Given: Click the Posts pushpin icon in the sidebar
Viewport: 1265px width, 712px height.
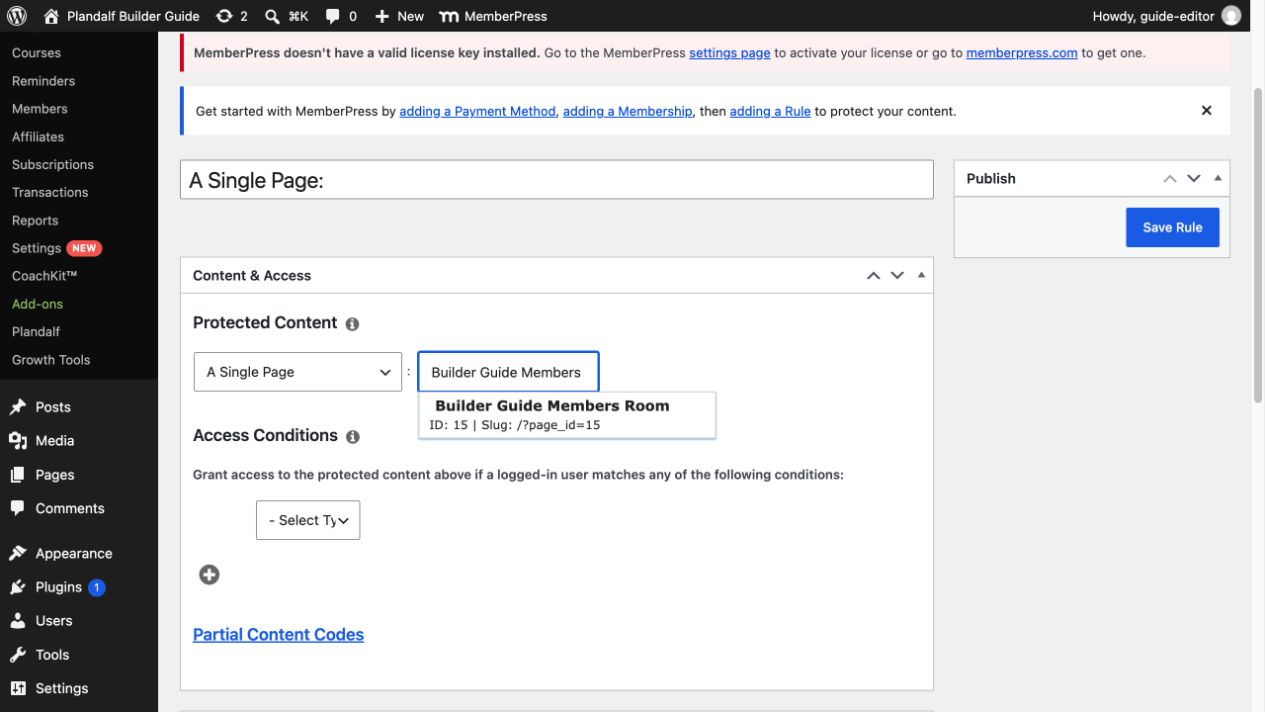Looking at the screenshot, I should [18, 407].
